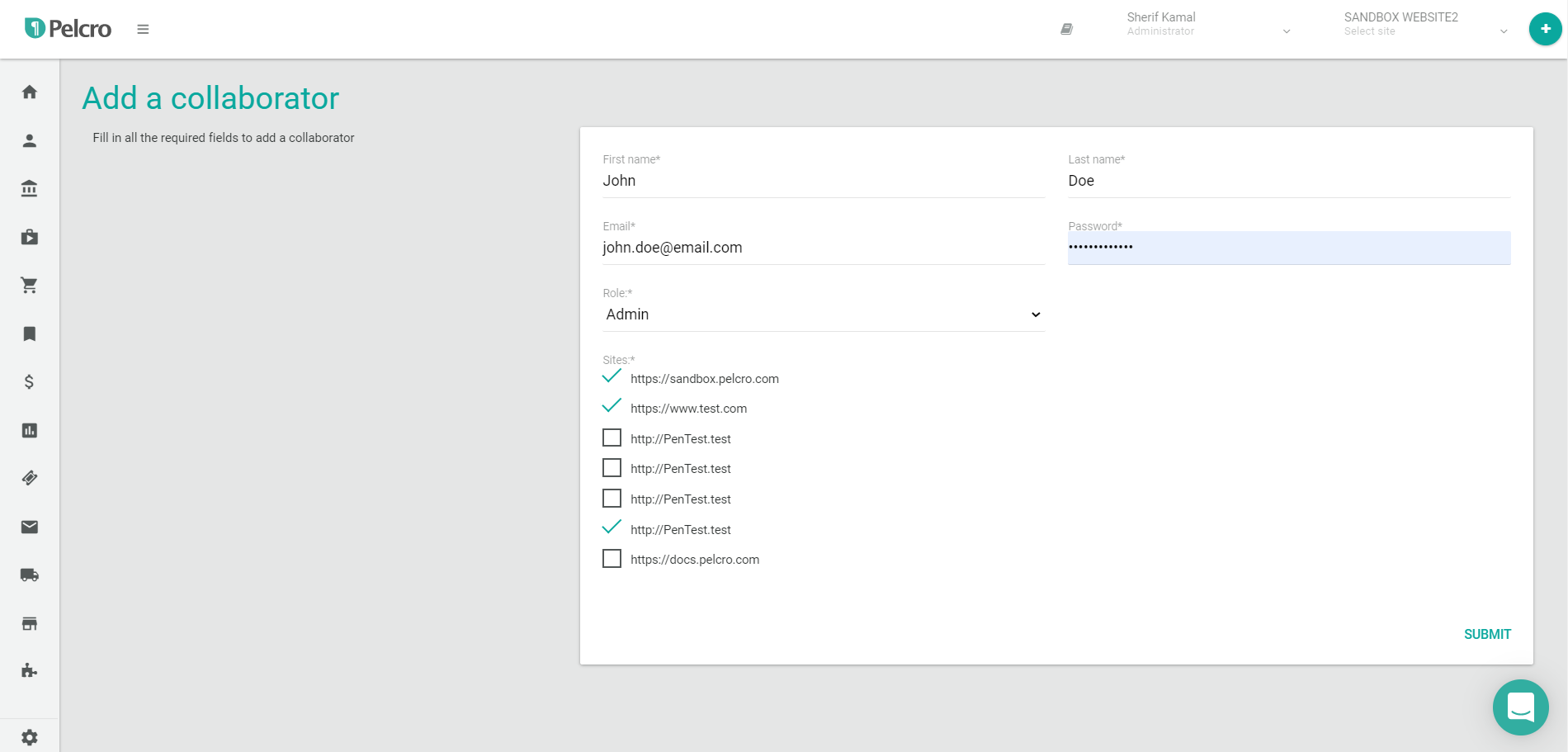
Task: Click the bookmark icon in sidebar menu
Action: coord(30,333)
